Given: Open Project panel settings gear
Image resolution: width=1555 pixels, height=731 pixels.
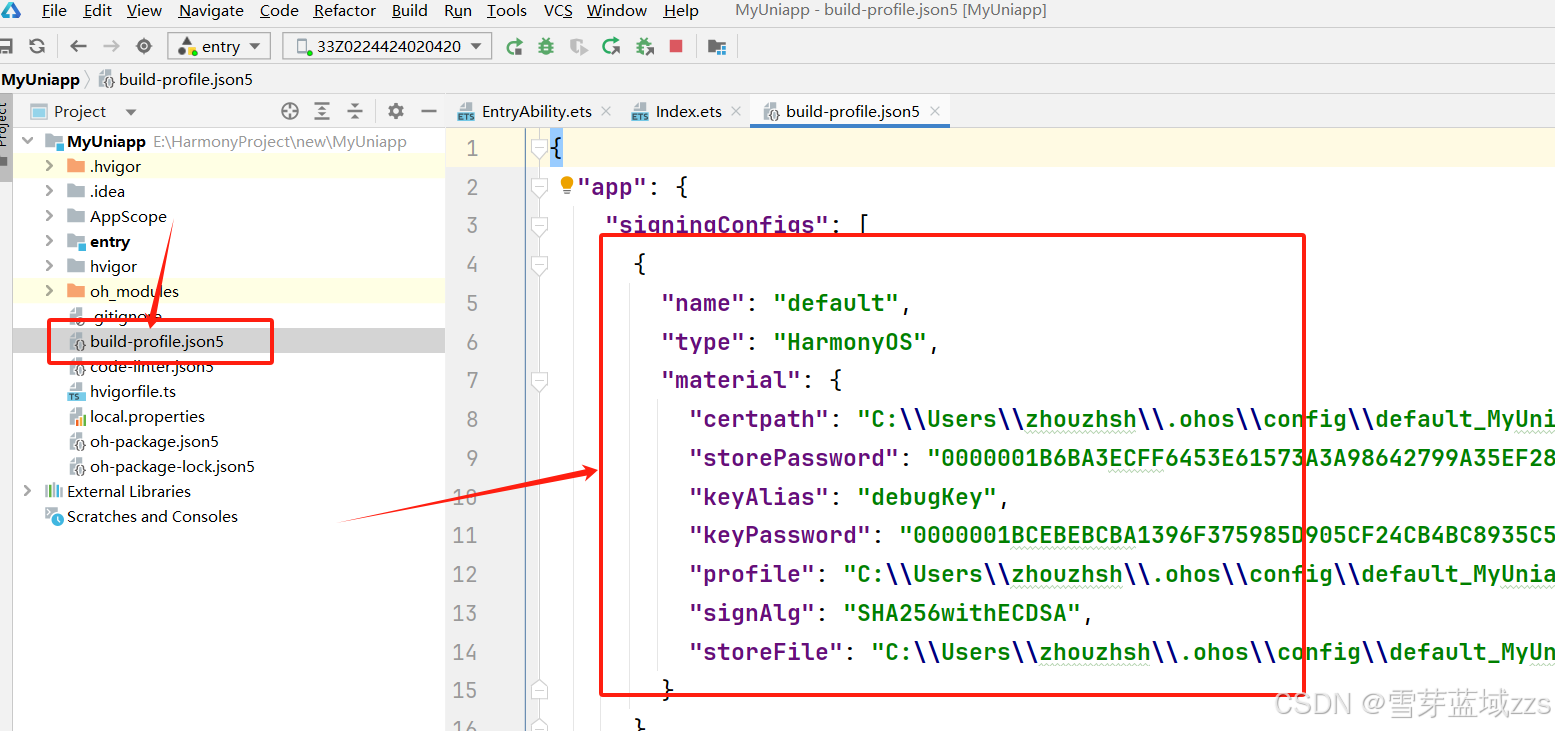Looking at the screenshot, I should [x=396, y=111].
